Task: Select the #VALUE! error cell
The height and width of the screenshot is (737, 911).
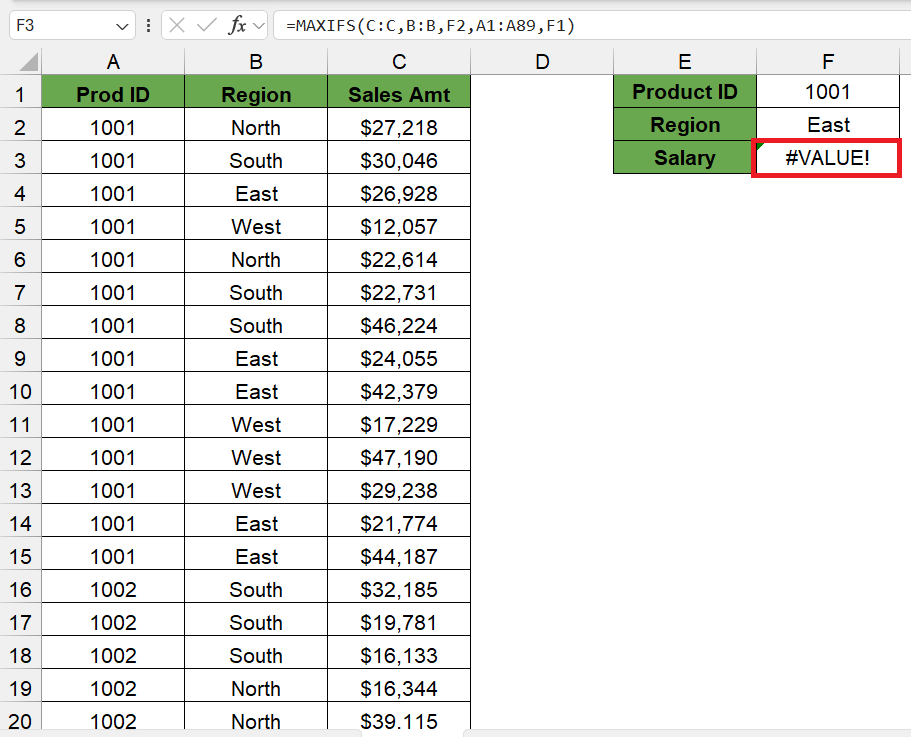Action: (x=827, y=157)
